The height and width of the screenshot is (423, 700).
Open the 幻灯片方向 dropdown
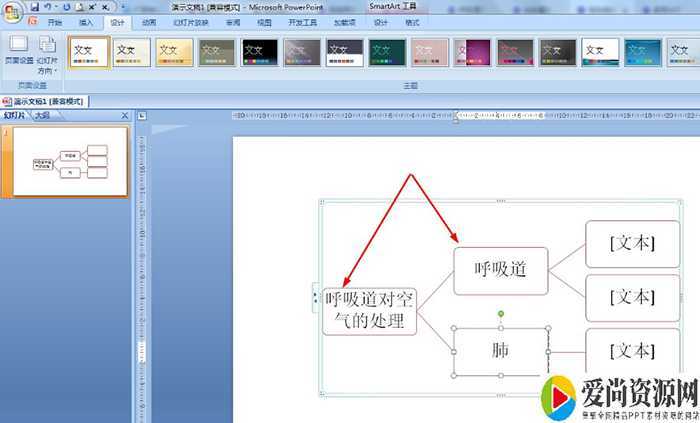click(x=47, y=58)
